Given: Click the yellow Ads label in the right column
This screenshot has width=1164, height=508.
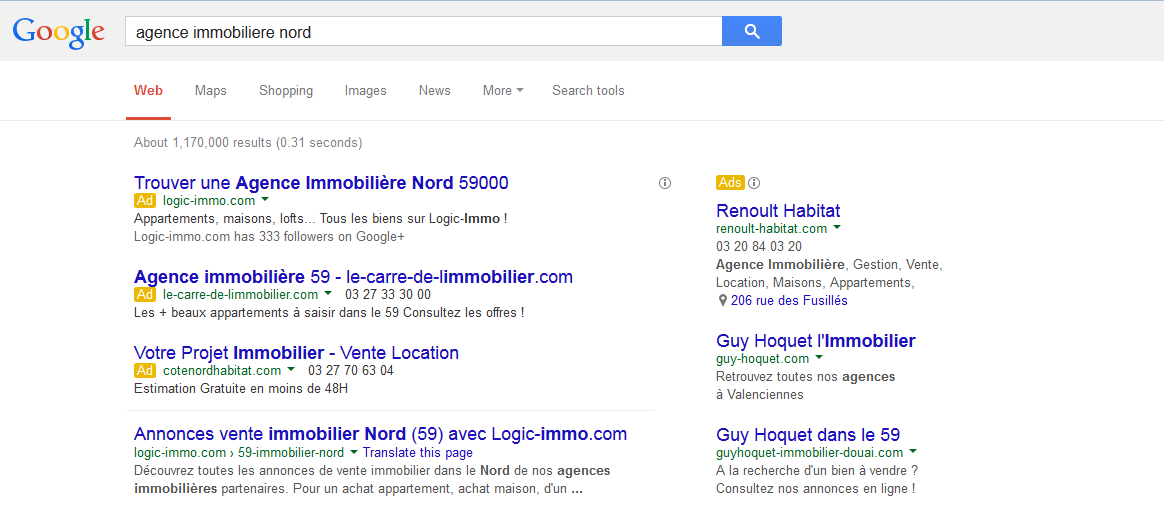Looking at the screenshot, I should [x=730, y=183].
